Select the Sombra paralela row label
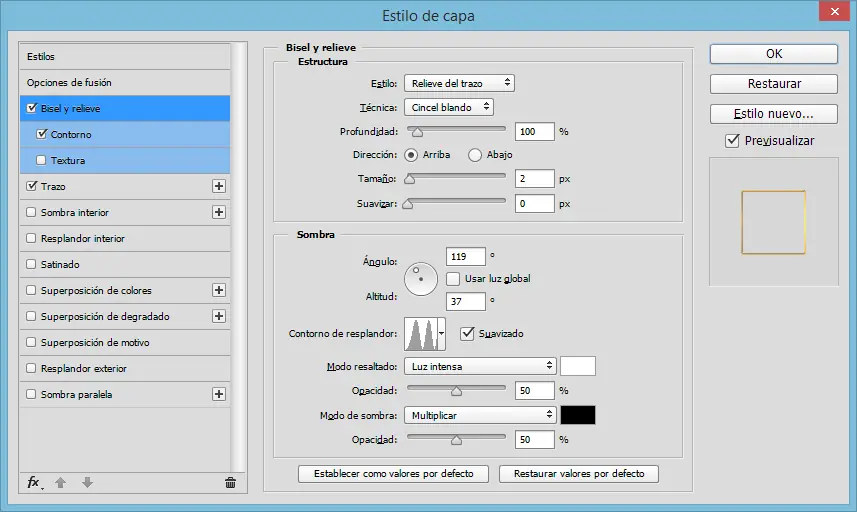 pos(77,395)
